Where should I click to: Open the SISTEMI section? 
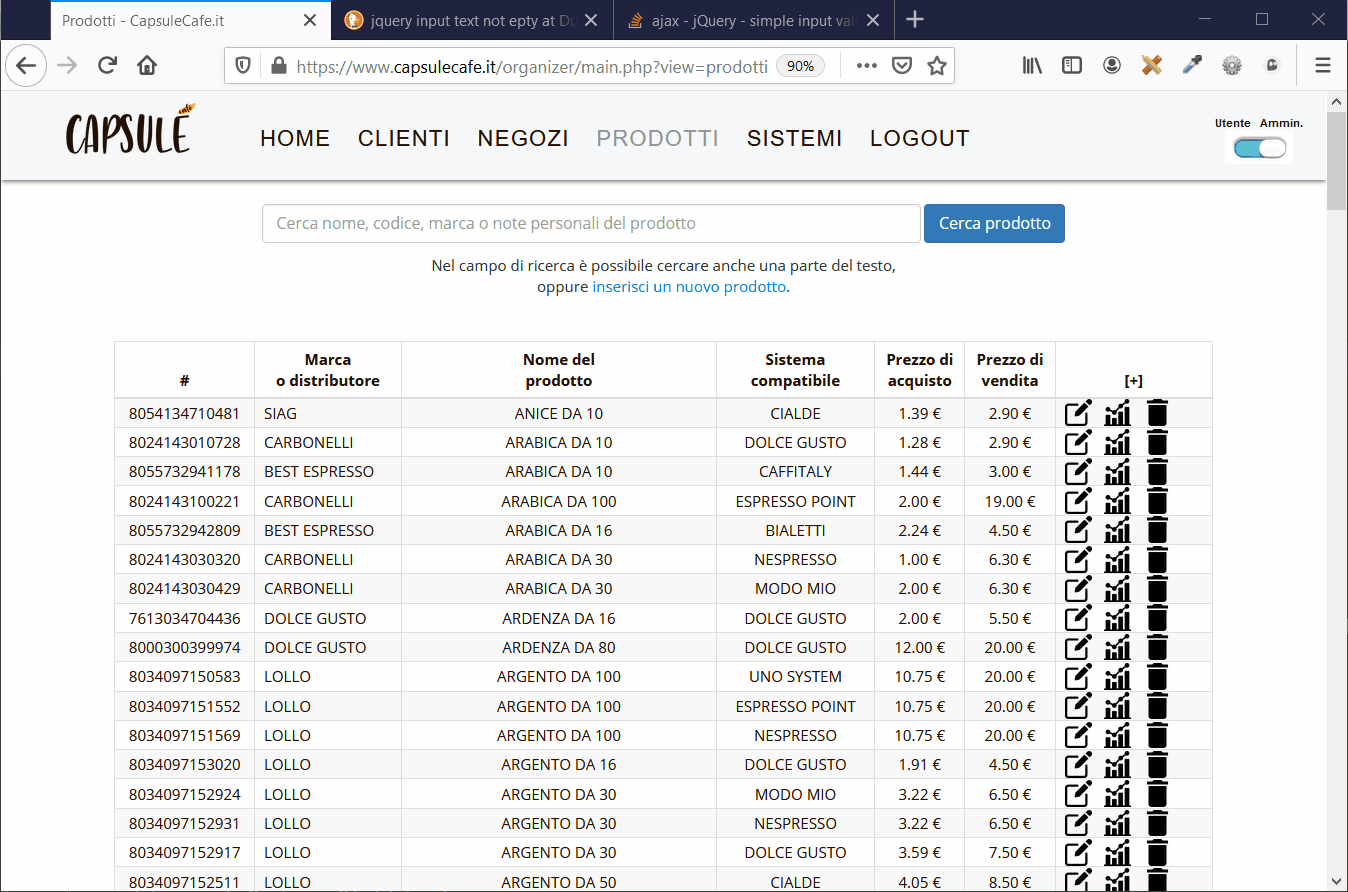click(x=795, y=139)
